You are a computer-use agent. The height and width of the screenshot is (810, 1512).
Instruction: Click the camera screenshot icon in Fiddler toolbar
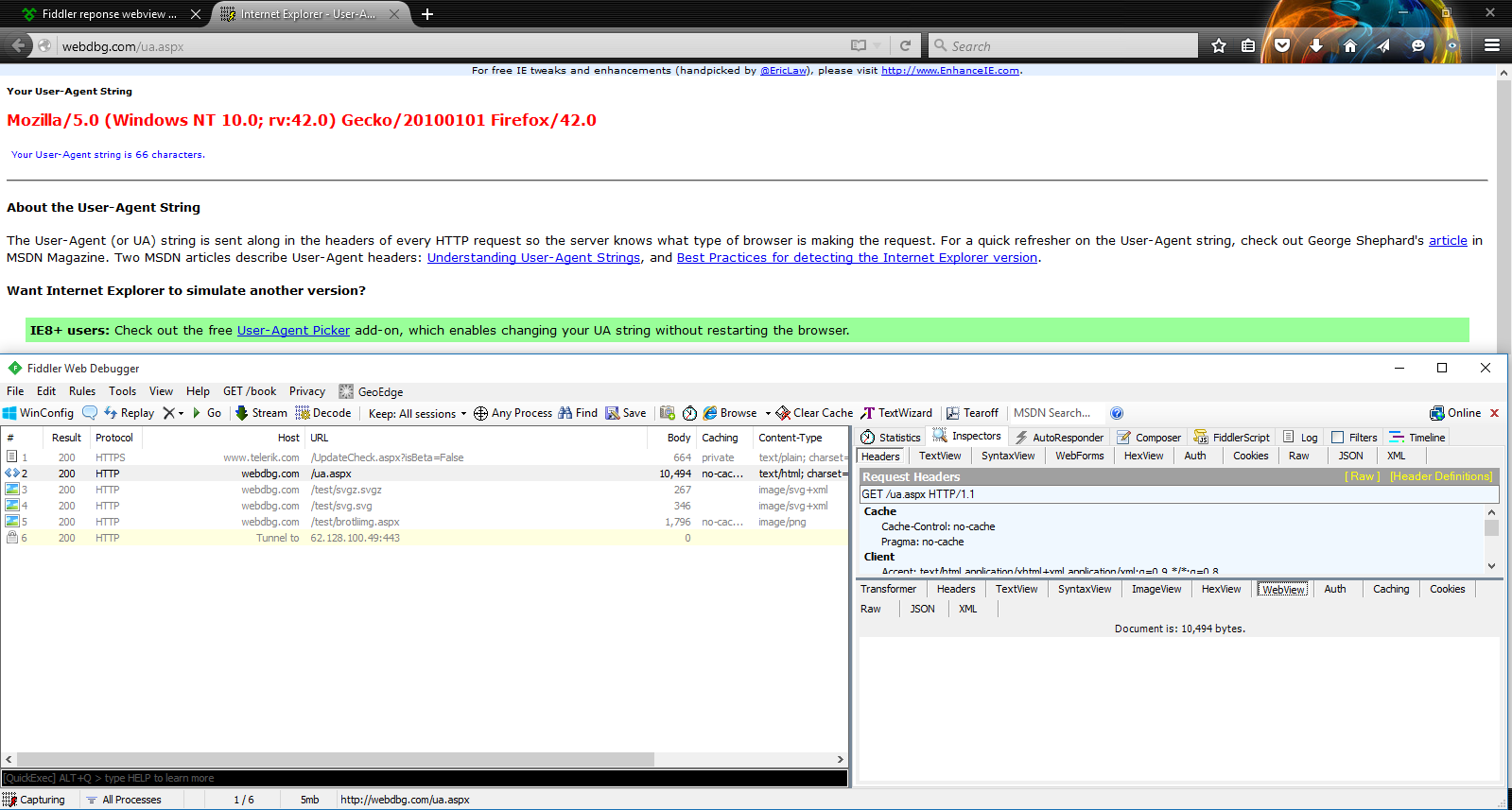668,413
